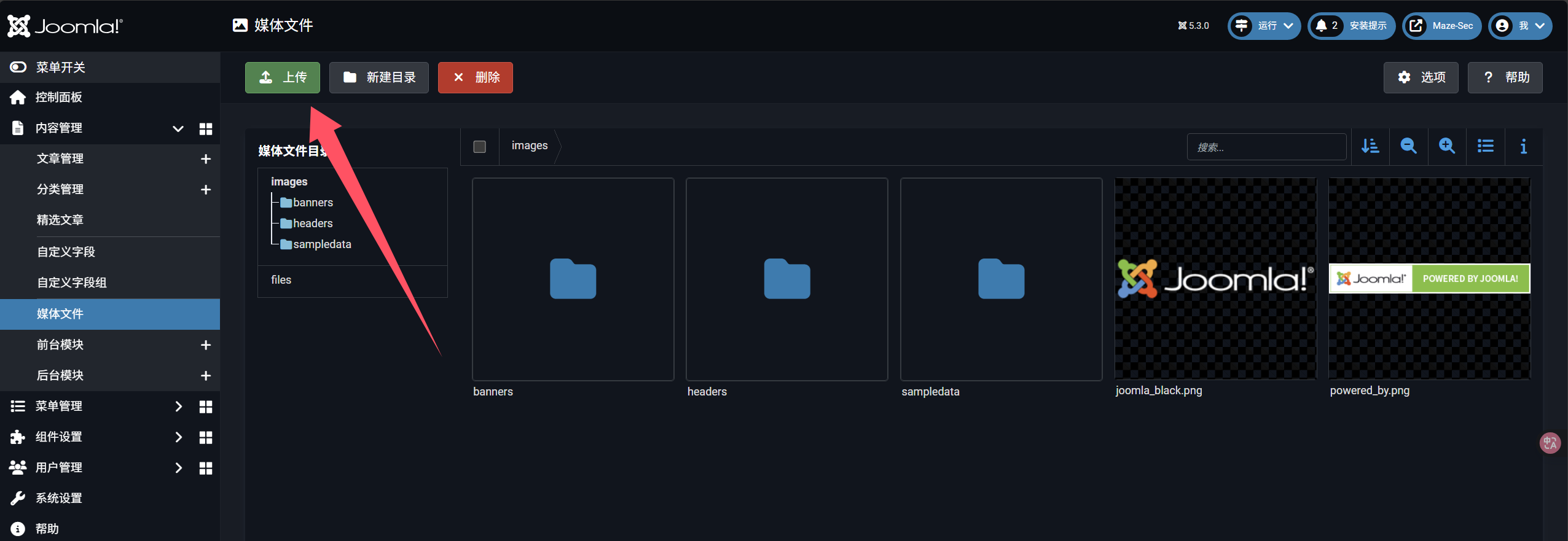Open the media info panel icon
Image resolution: width=1568 pixels, height=541 pixels.
[x=1523, y=146]
